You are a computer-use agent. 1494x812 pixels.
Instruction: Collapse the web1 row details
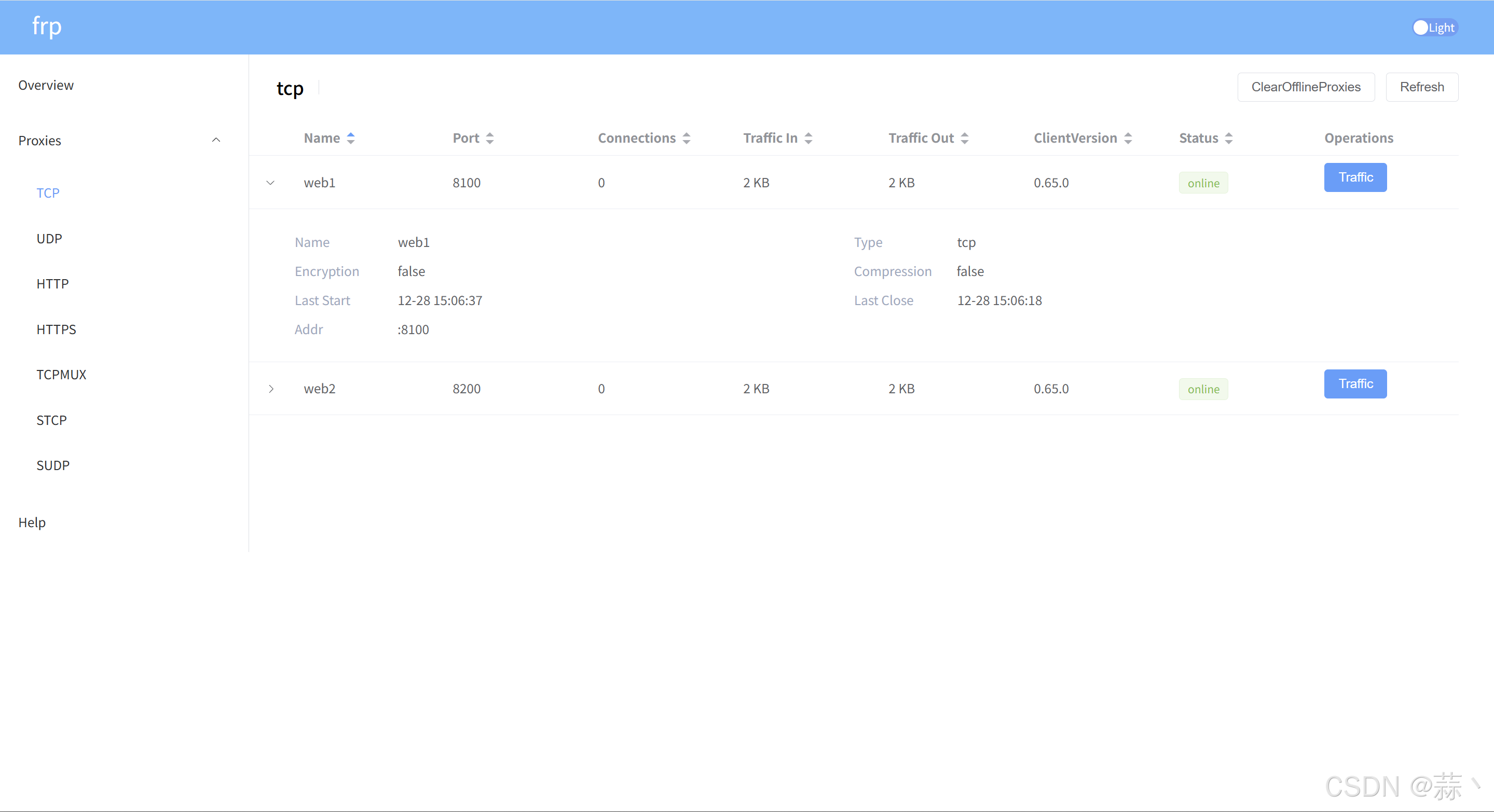coord(270,183)
